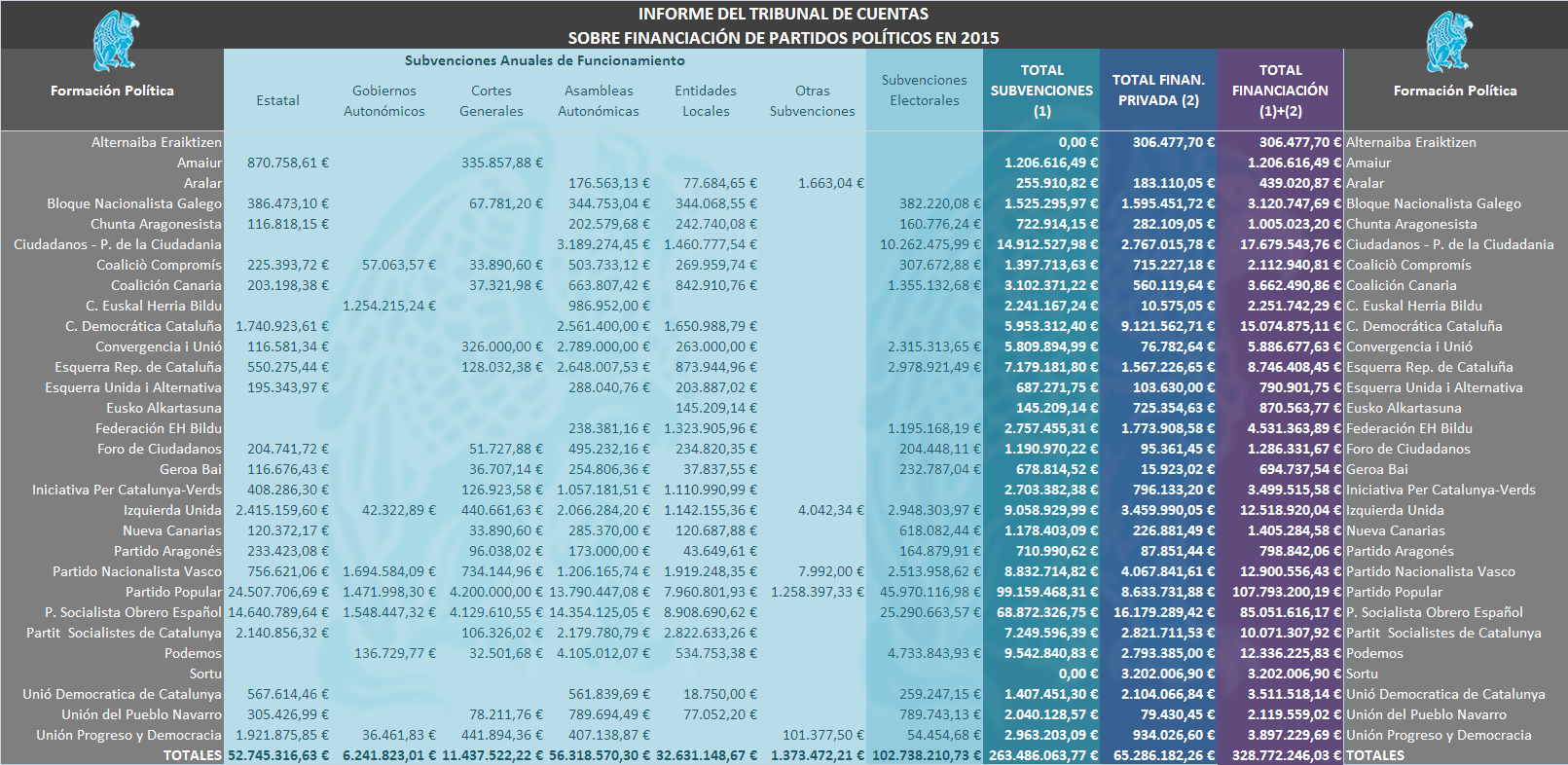Click Partido Popular's total financing 107.793.200,19 €
This screenshot has height=765, width=1568.
(x=1287, y=592)
